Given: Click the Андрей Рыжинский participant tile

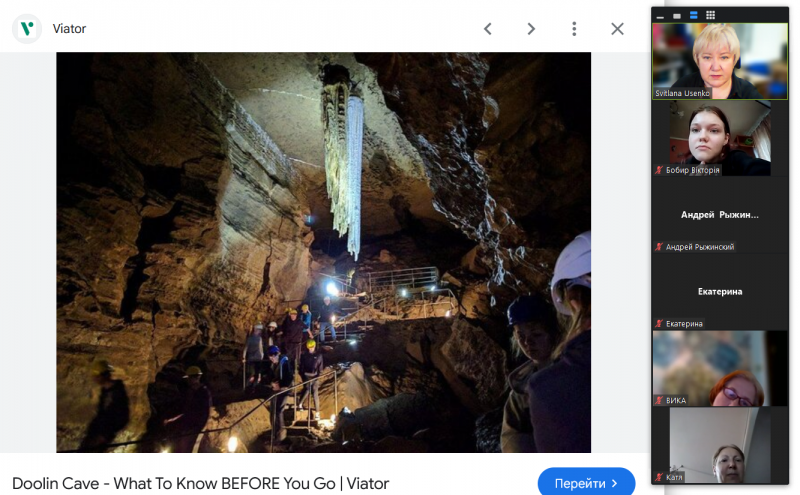Looking at the screenshot, I should tap(720, 215).
